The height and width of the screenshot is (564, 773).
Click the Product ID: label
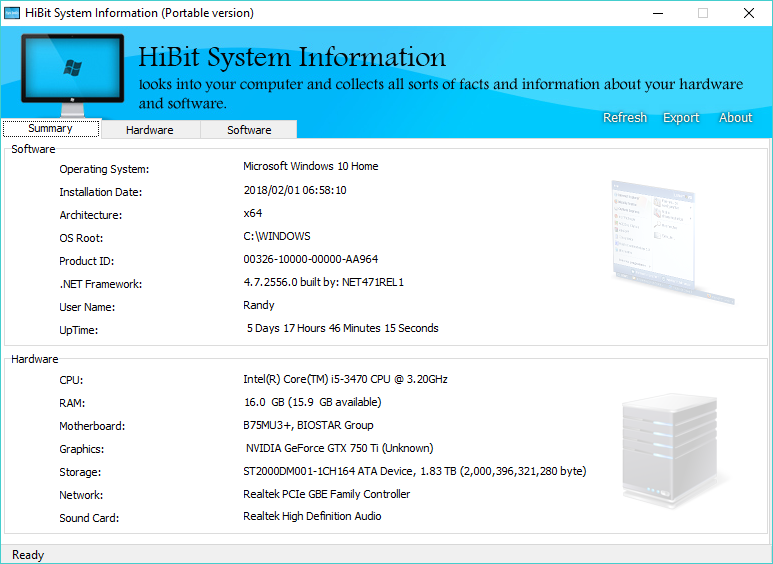(87, 261)
